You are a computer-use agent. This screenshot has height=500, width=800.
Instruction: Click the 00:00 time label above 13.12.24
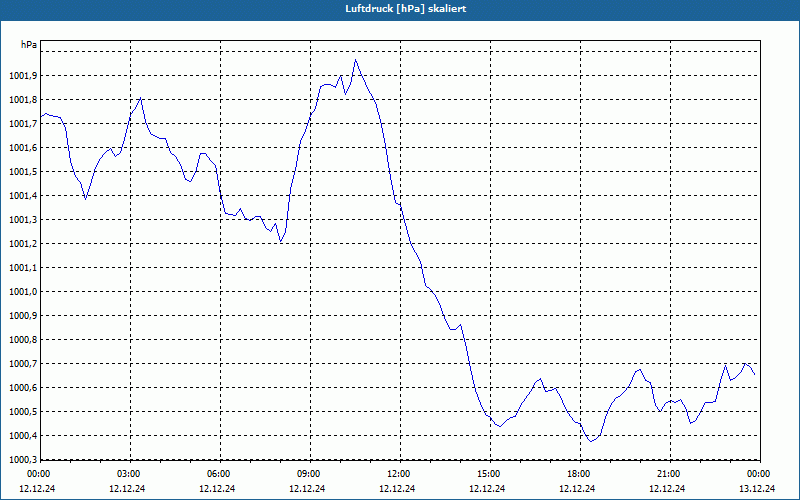[x=758, y=474]
